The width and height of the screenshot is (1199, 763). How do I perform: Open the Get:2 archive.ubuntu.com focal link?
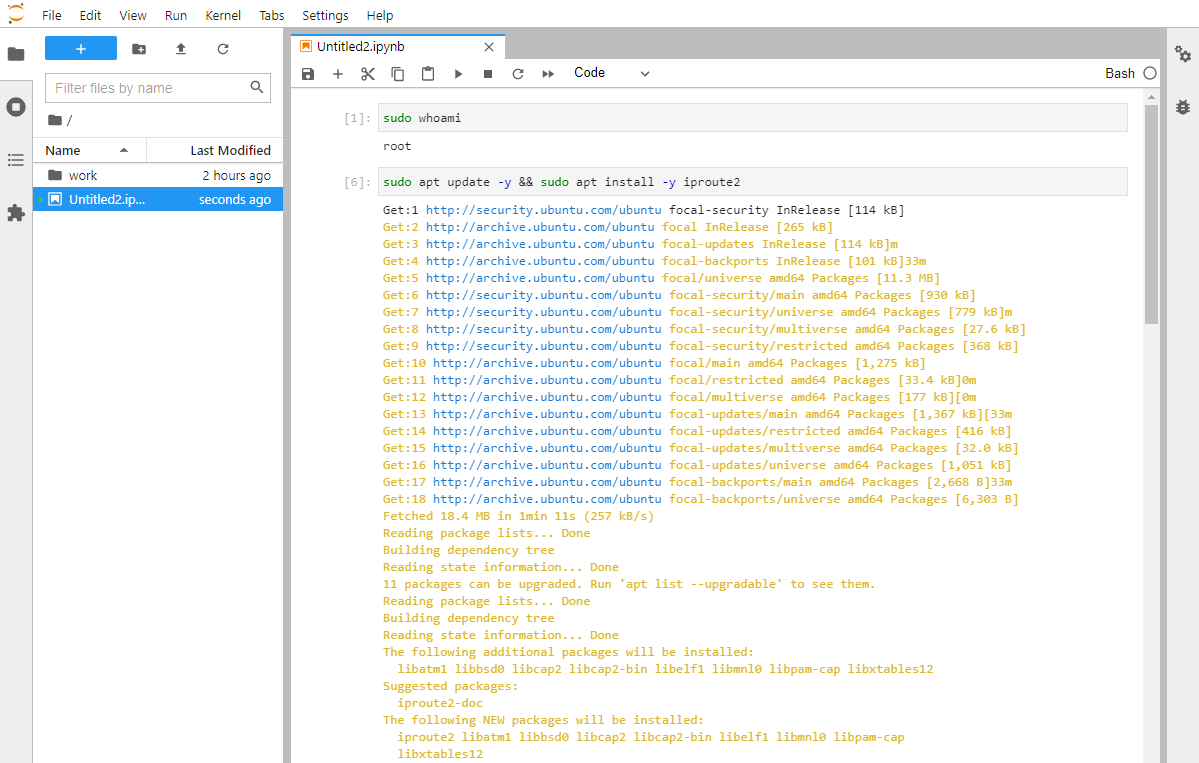coord(540,227)
